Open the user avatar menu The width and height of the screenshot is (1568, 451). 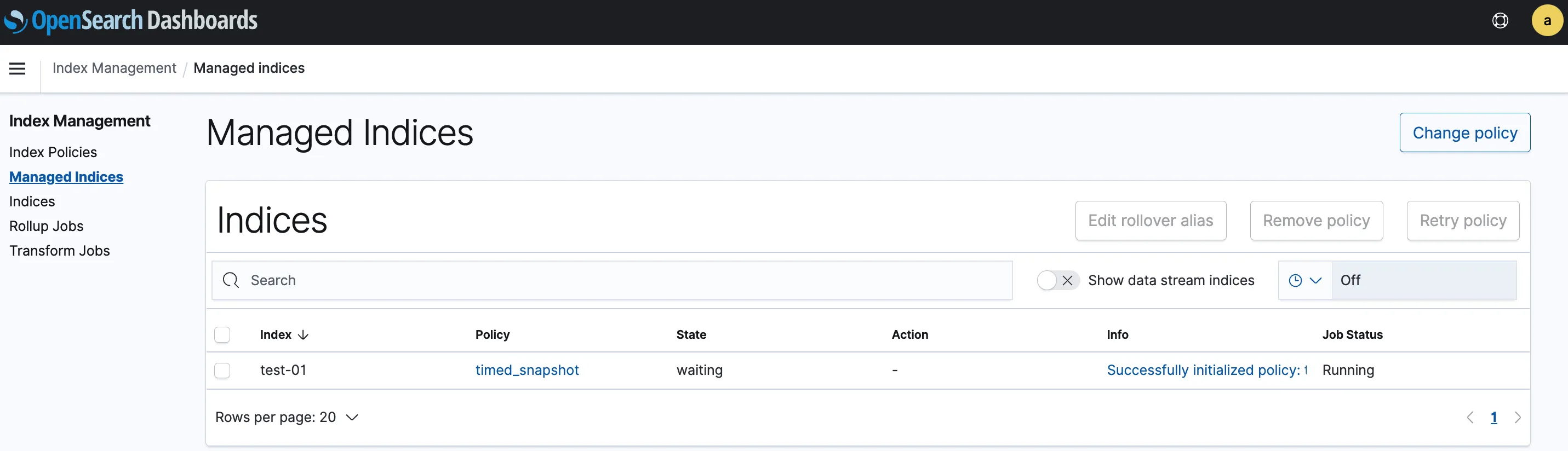click(1547, 21)
